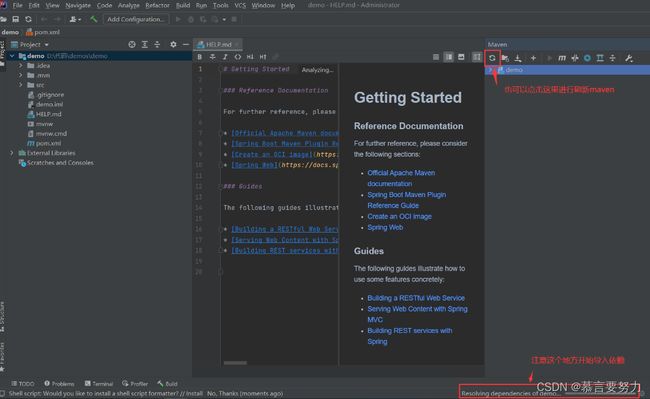Switch to editor and preview view mode
Image resolution: width=650 pixels, height=399 pixels.
[449, 57]
